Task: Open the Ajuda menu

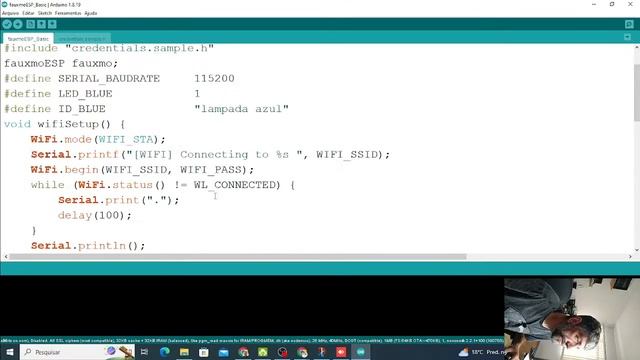Action: click(91, 13)
